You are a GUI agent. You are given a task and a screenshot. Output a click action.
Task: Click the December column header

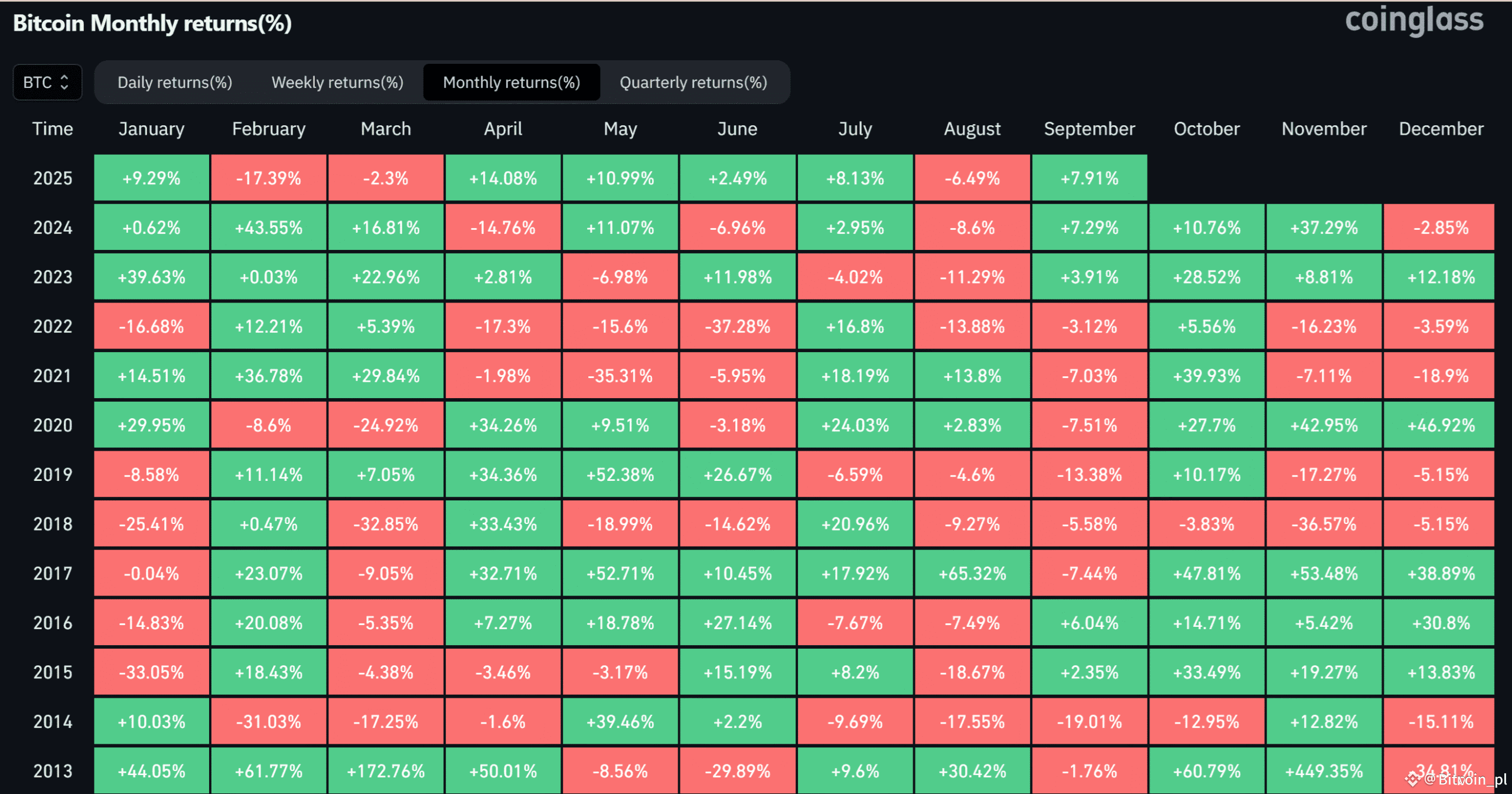point(1441,129)
